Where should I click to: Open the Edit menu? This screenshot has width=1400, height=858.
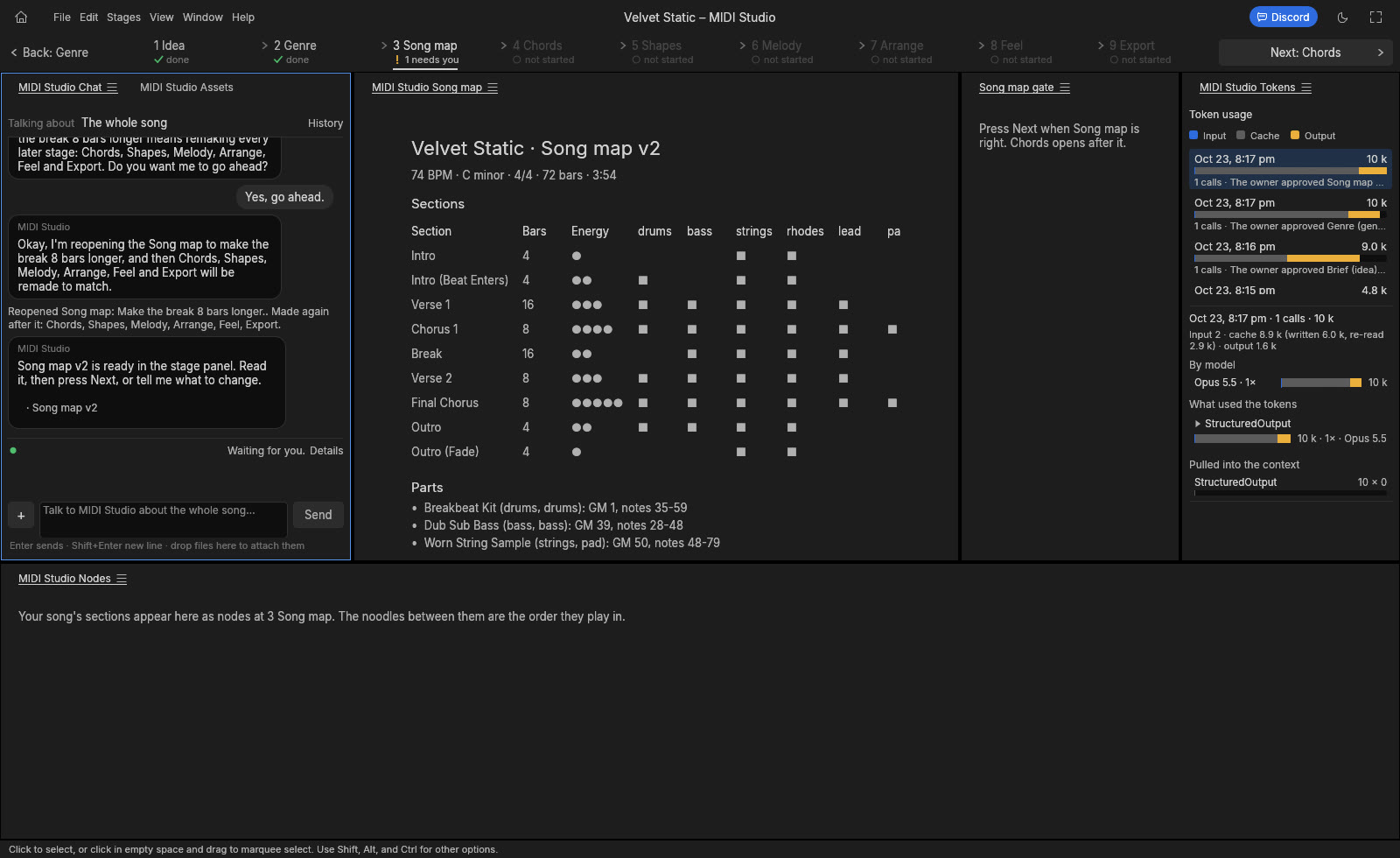pyautogui.click(x=88, y=17)
